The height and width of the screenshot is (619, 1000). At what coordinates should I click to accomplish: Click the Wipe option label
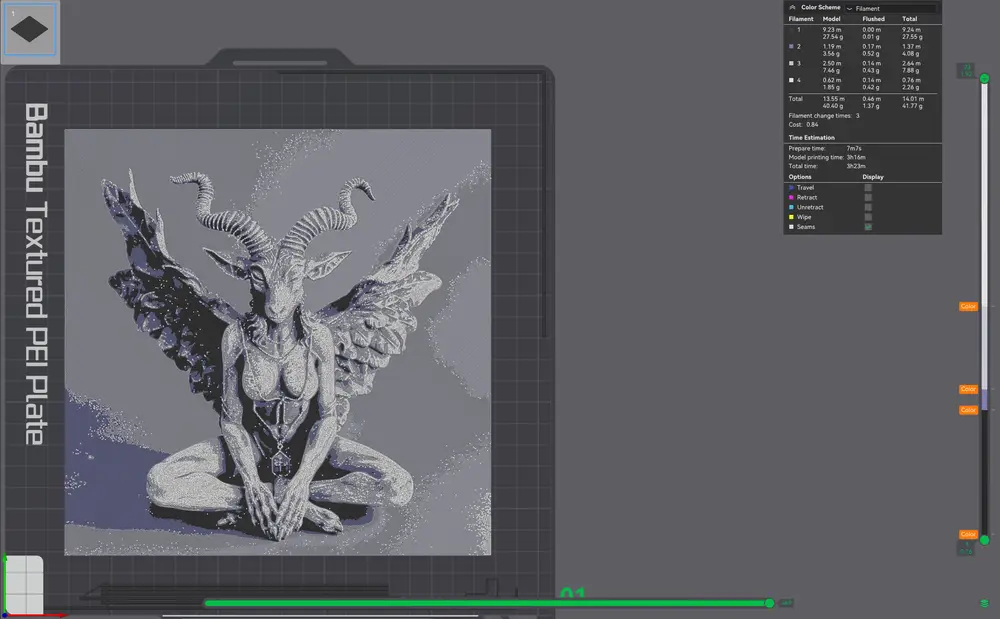[804, 217]
